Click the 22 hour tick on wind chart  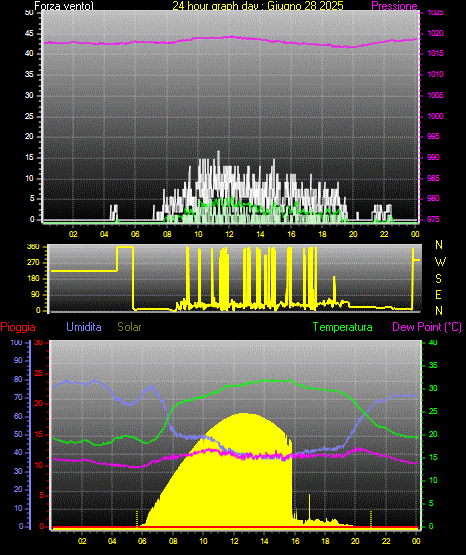[x=384, y=234]
